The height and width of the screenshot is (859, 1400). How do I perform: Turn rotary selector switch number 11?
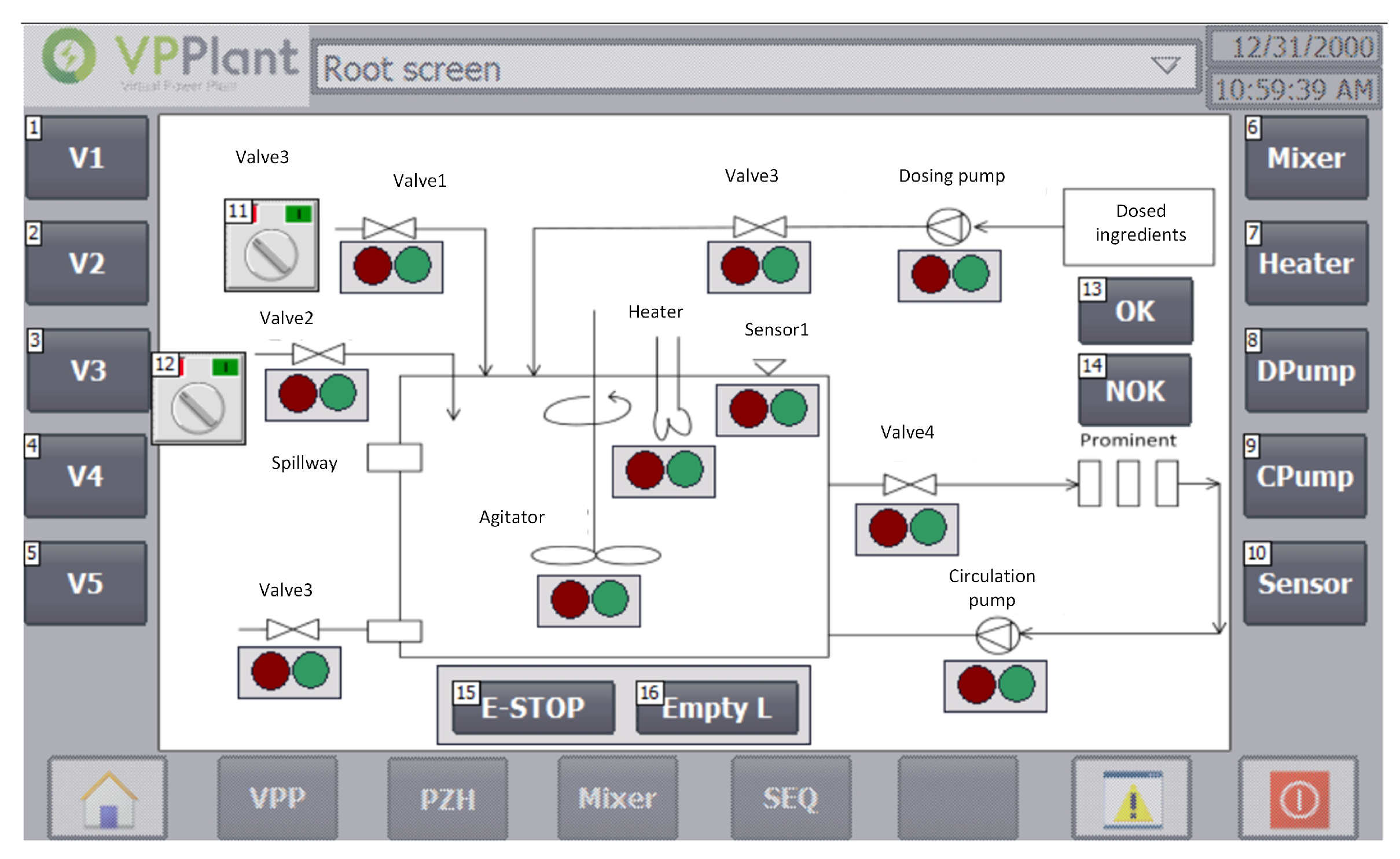(x=271, y=255)
